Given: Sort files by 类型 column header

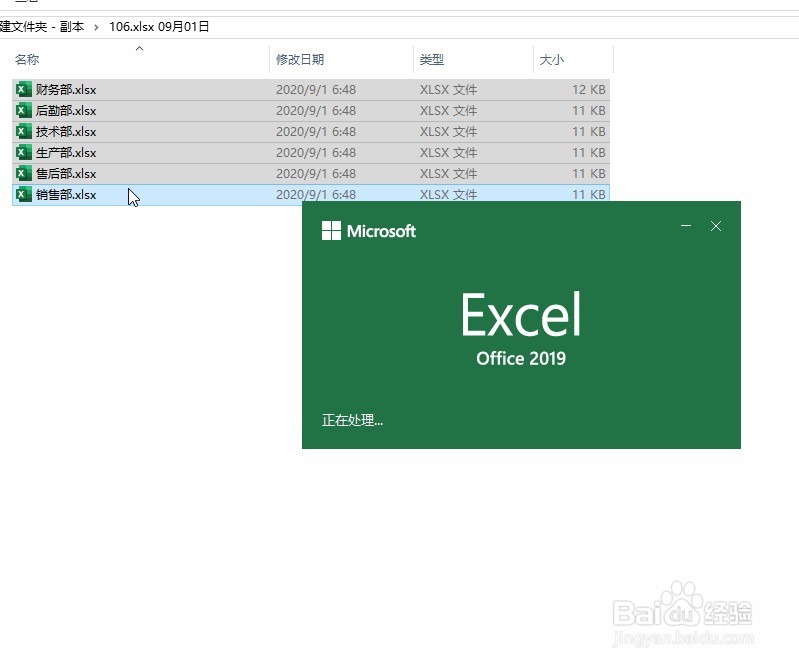Looking at the screenshot, I should pyautogui.click(x=432, y=60).
